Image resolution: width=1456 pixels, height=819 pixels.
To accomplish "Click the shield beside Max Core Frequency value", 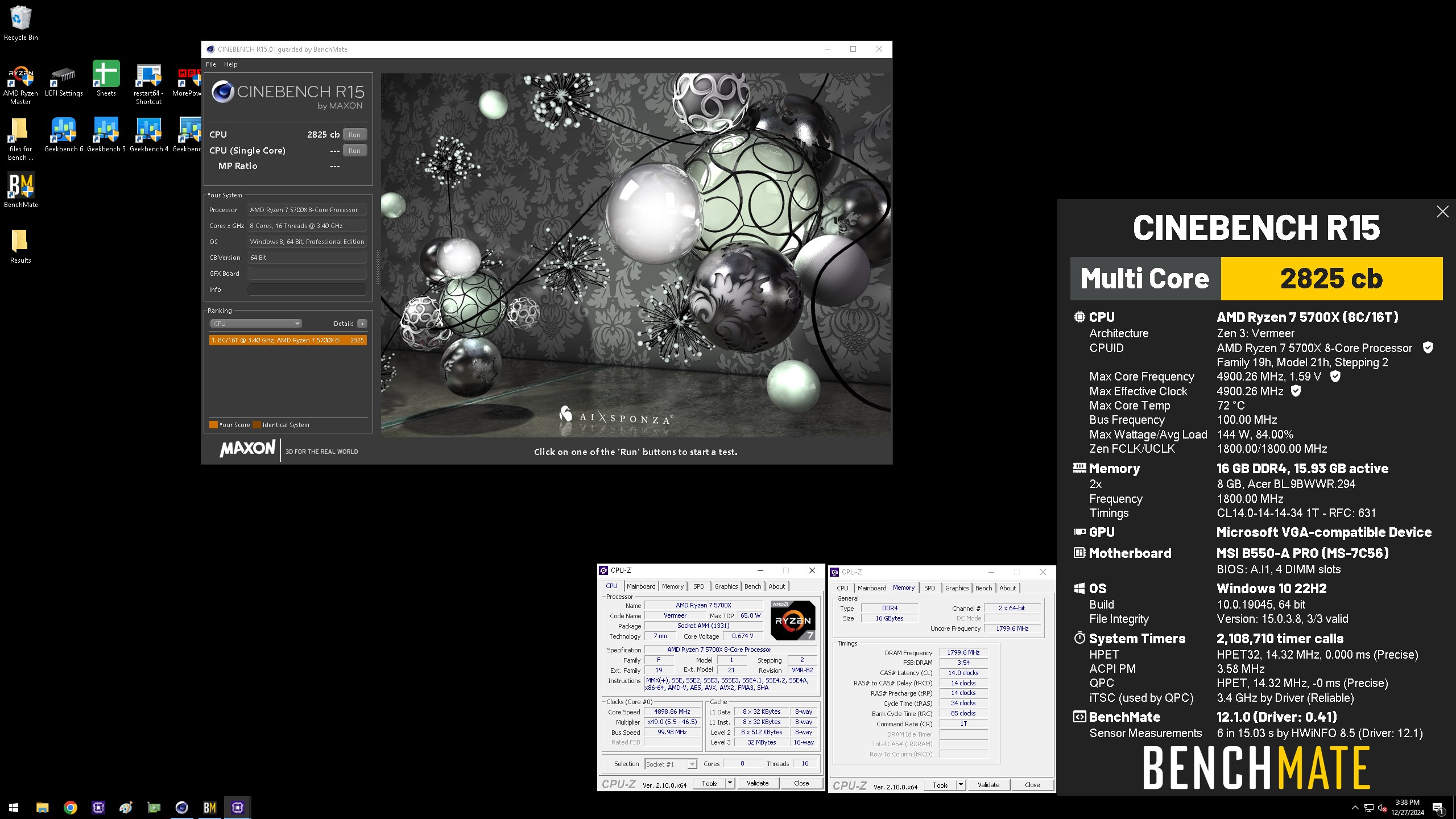I will coord(1335,376).
